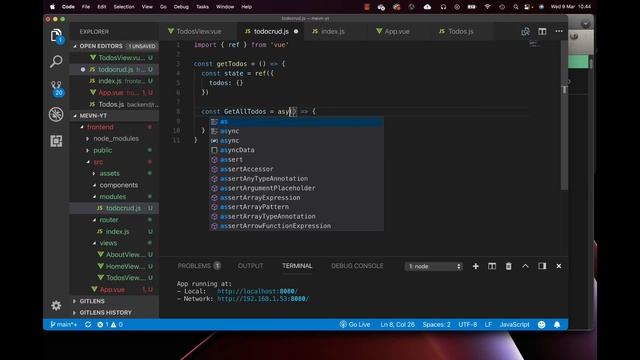640x360 pixels.
Task: Collapse the modules folder
Action: point(114,197)
